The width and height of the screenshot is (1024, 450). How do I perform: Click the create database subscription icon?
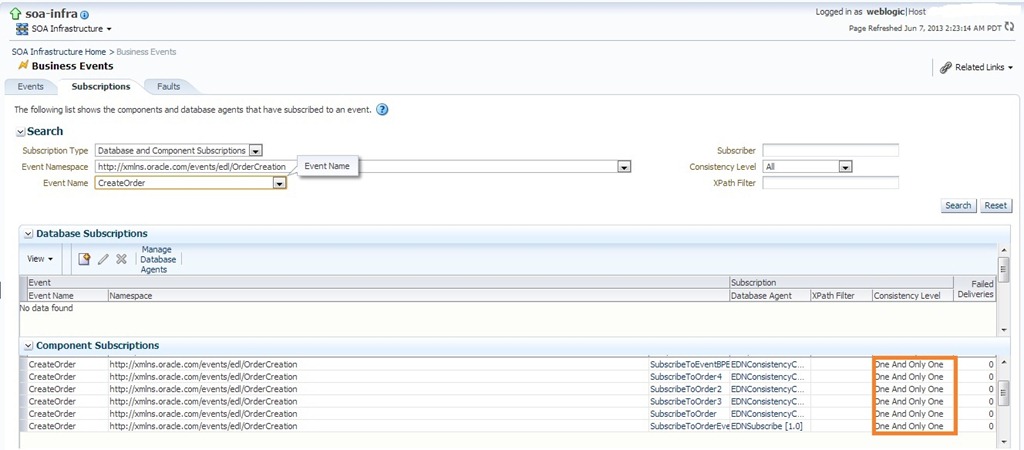[x=85, y=258]
